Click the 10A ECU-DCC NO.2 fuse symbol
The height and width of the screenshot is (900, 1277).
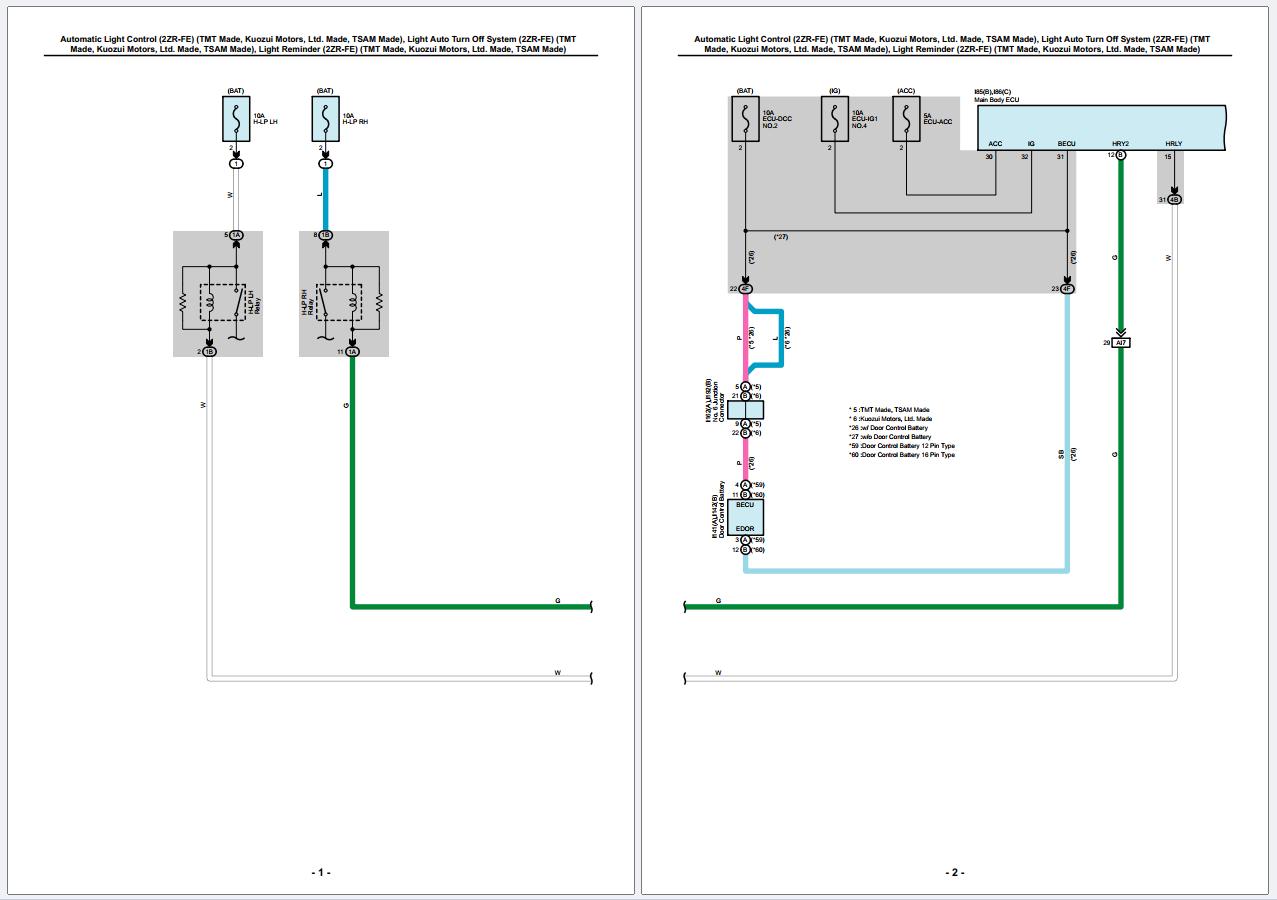pos(745,119)
